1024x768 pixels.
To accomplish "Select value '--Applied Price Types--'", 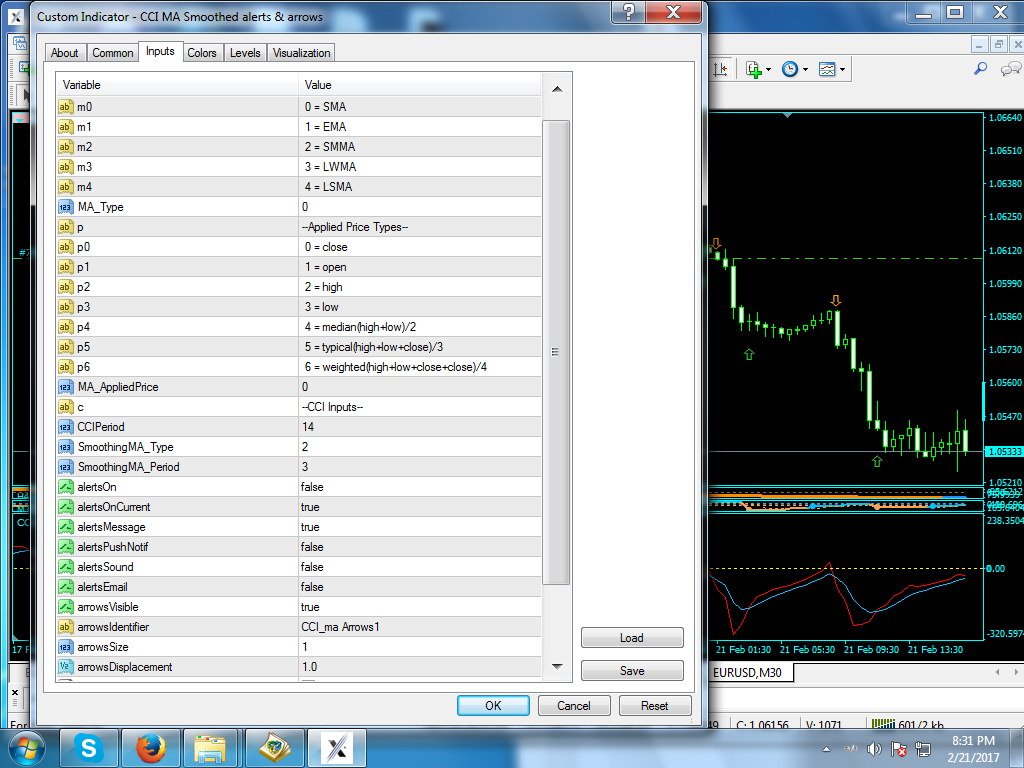I will point(420,227).
